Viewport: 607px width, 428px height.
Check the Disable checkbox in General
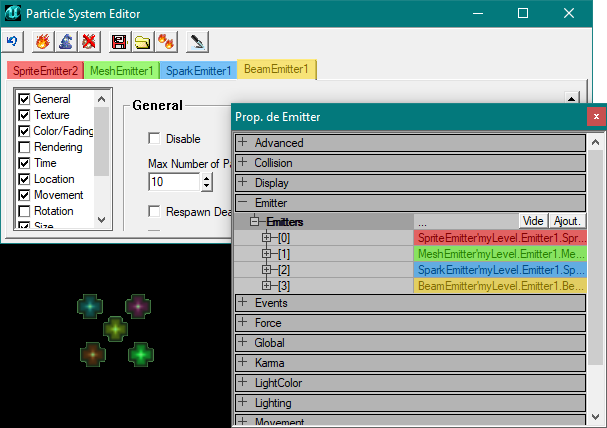(x=154, y=139)
